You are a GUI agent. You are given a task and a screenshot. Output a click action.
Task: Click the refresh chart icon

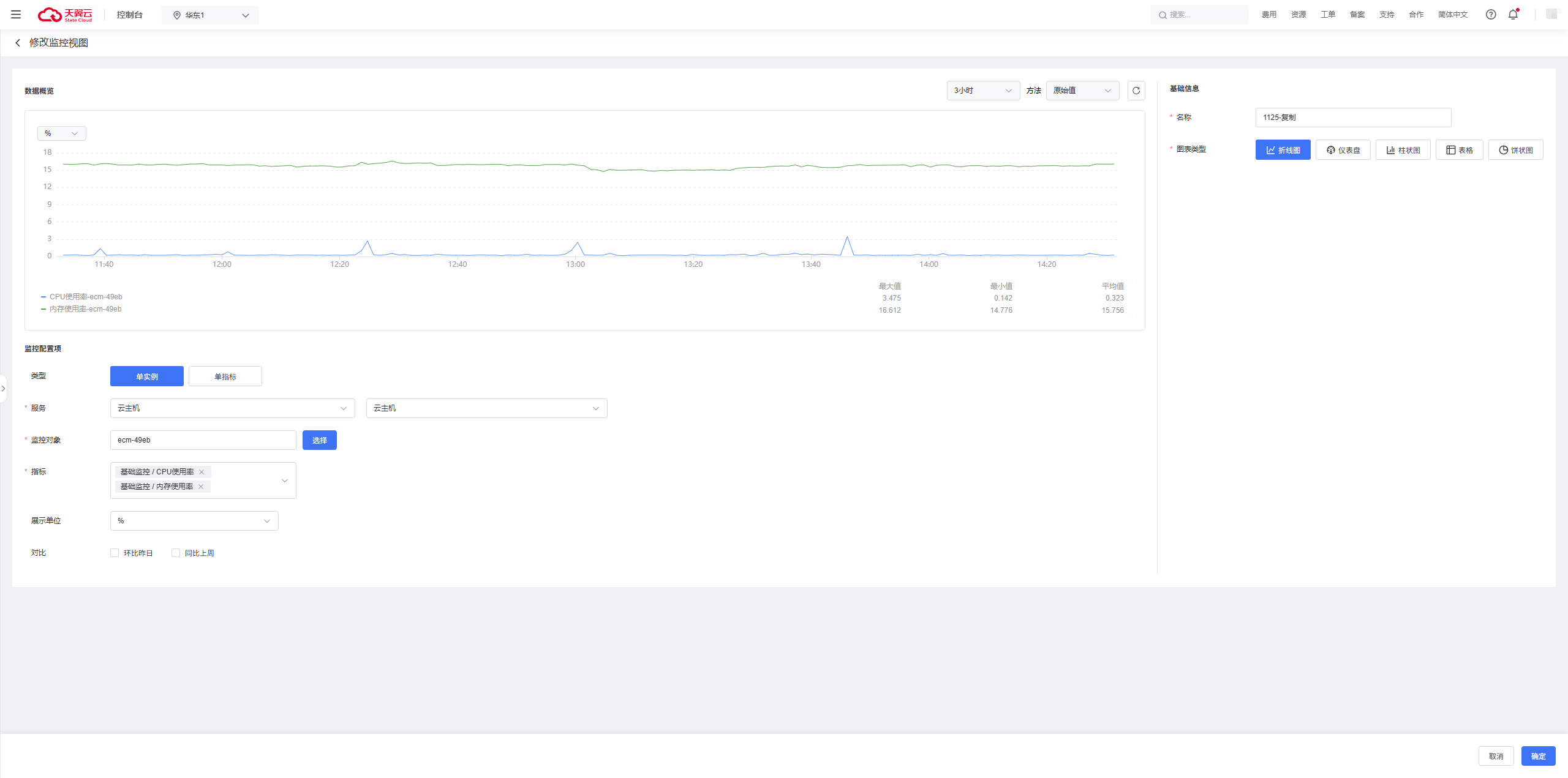tap(1136, 91)
